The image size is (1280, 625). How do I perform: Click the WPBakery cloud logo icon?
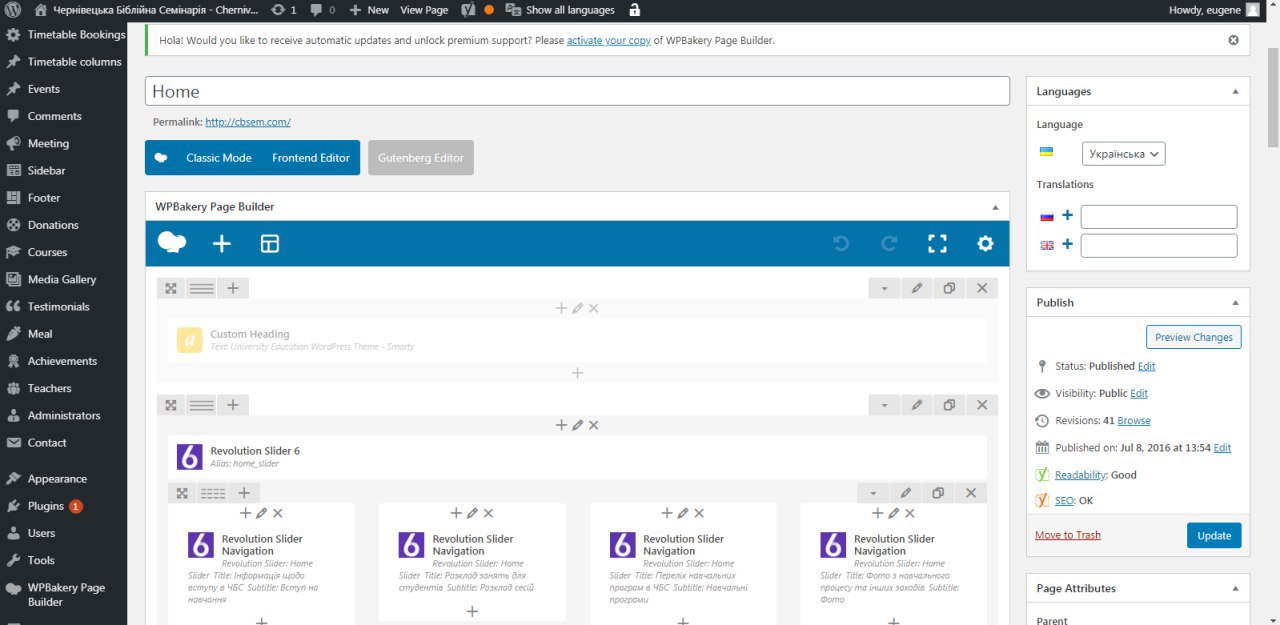[x=172, y=243]
